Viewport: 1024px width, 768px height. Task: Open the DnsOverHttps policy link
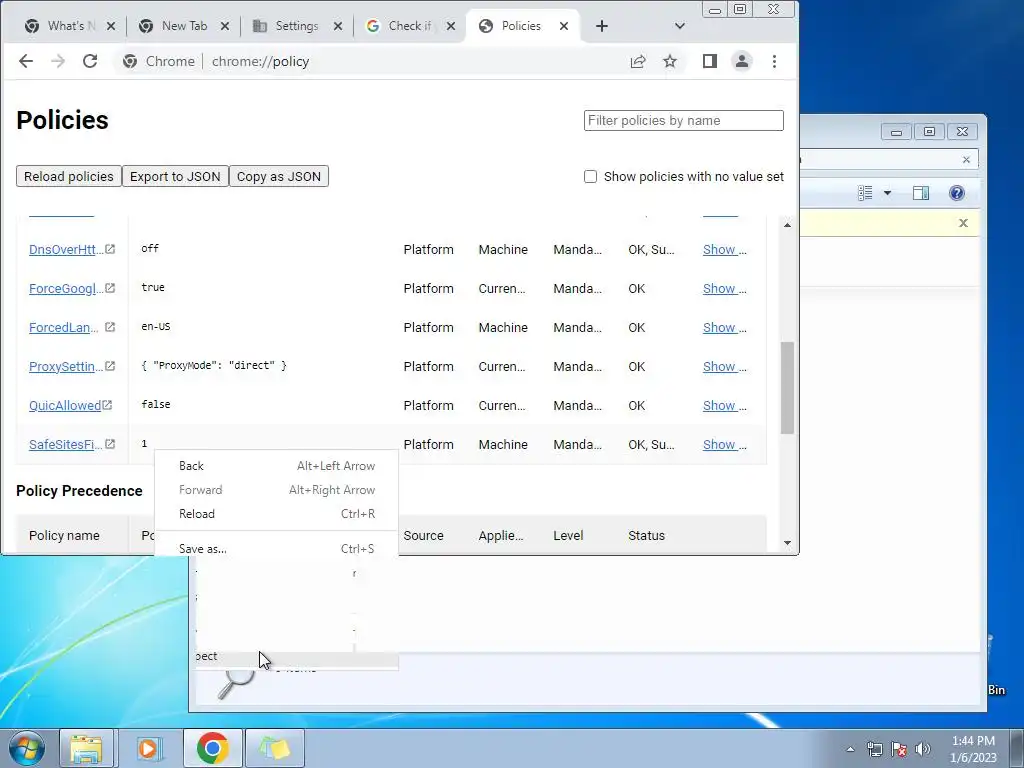65,249
